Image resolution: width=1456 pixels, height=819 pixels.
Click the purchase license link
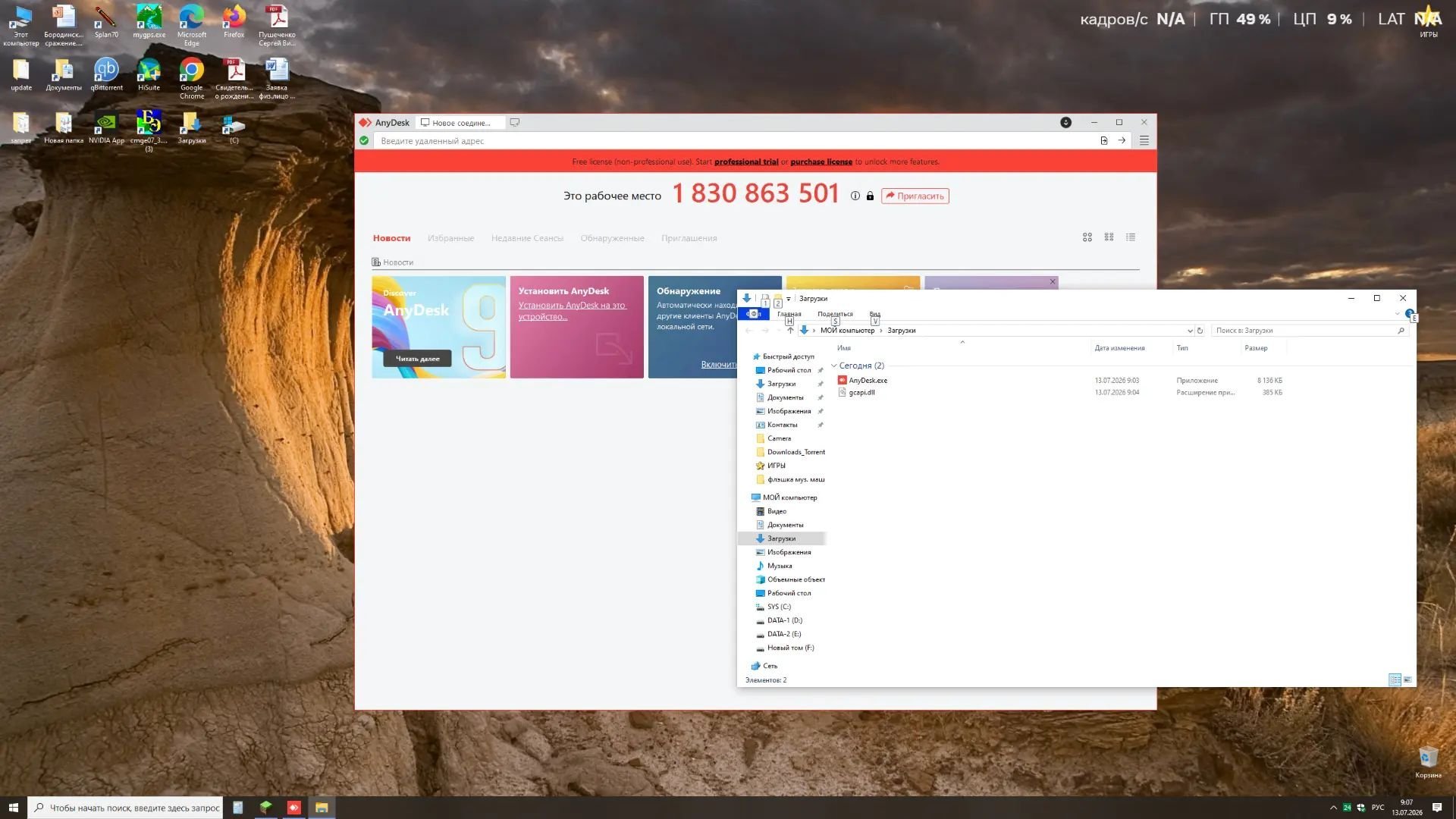pyautogui.click(x=821, y=162)
